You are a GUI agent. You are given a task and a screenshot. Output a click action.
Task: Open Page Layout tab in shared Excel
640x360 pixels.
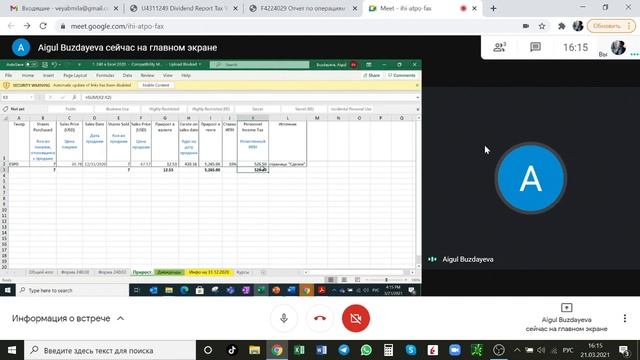[x=75, y=76]
